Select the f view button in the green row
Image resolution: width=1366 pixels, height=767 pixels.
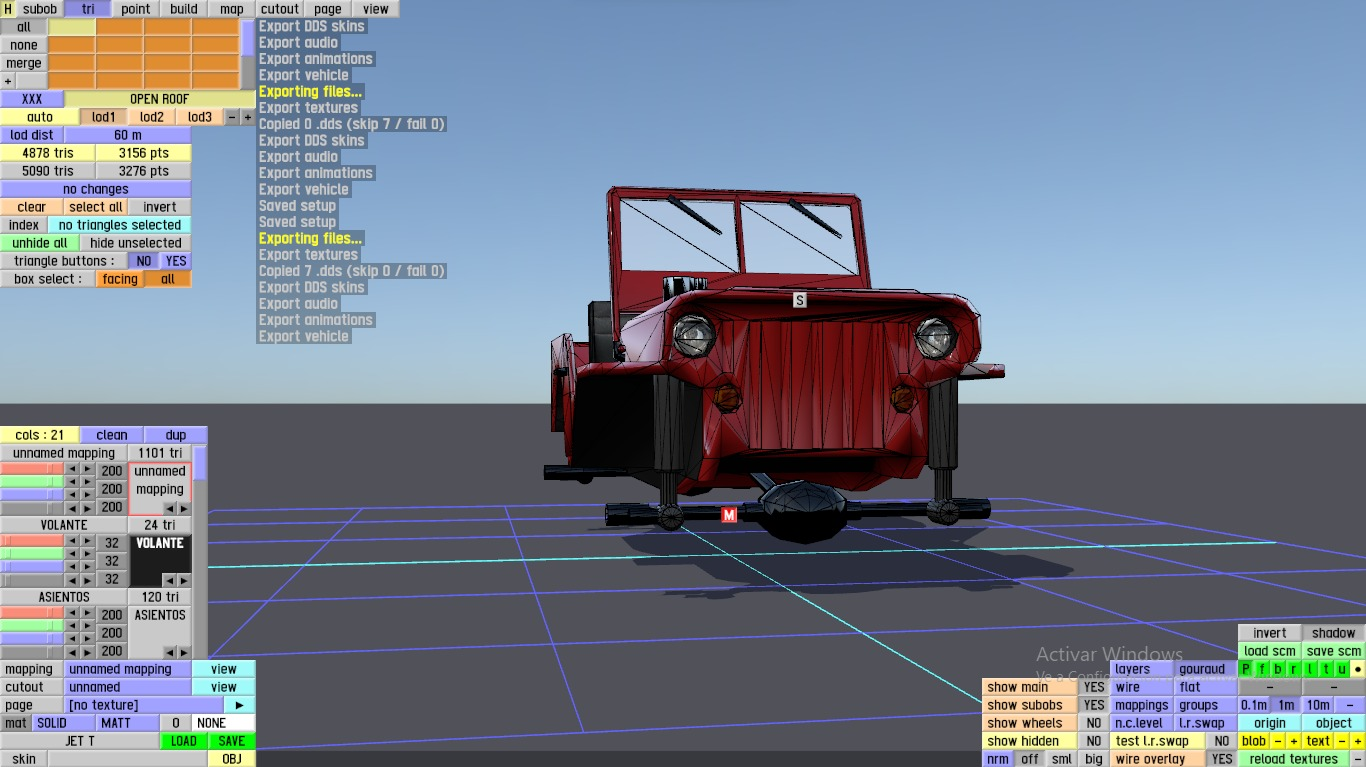[1262, 669]
